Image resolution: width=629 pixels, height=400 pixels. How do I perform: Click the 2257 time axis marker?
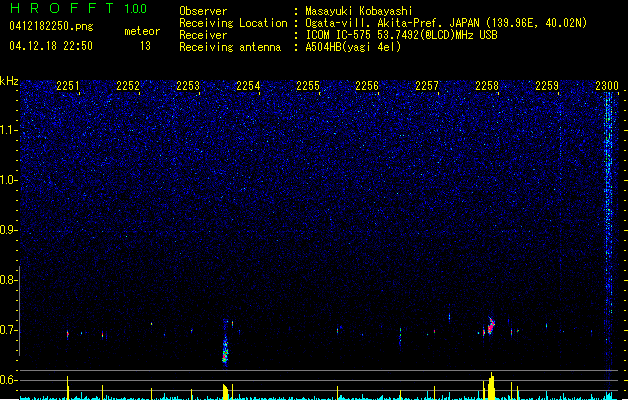[427, 86]
